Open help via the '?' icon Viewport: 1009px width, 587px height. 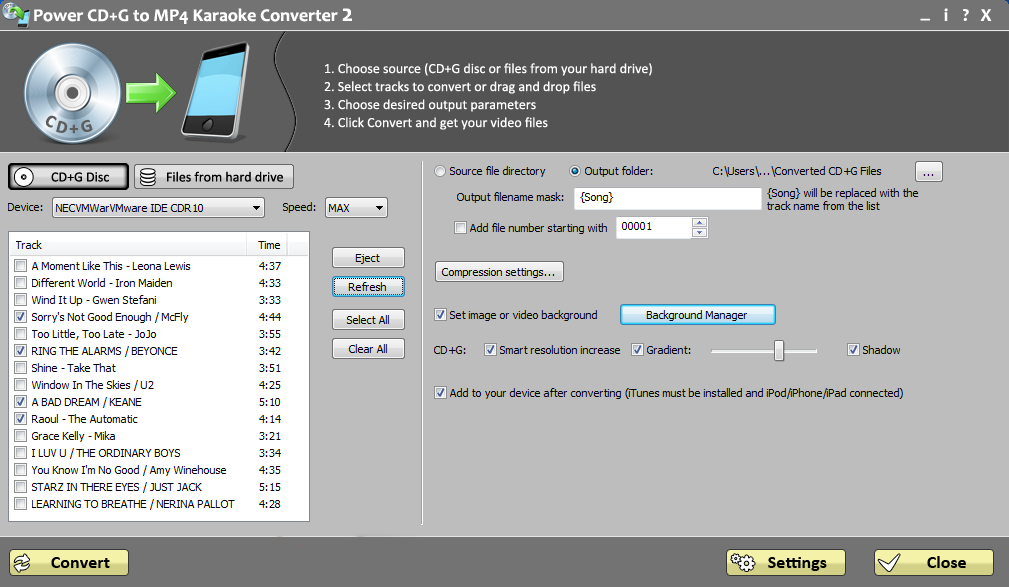click(x=965, y=15)
